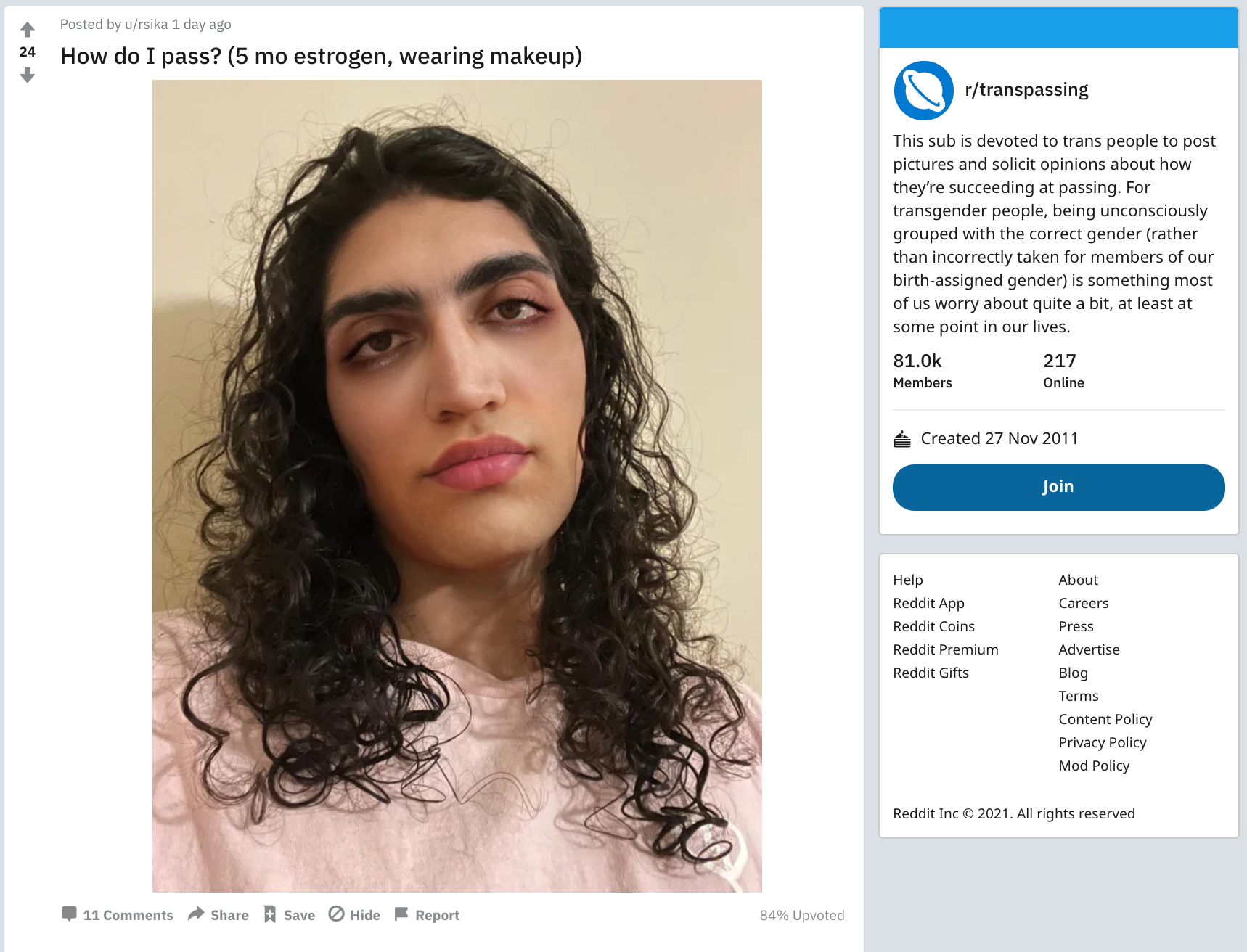Hide the post using the Hide icon
The width and height of the screenshot is (1247, 952).
pyautogui.click(x=336, y=914)
